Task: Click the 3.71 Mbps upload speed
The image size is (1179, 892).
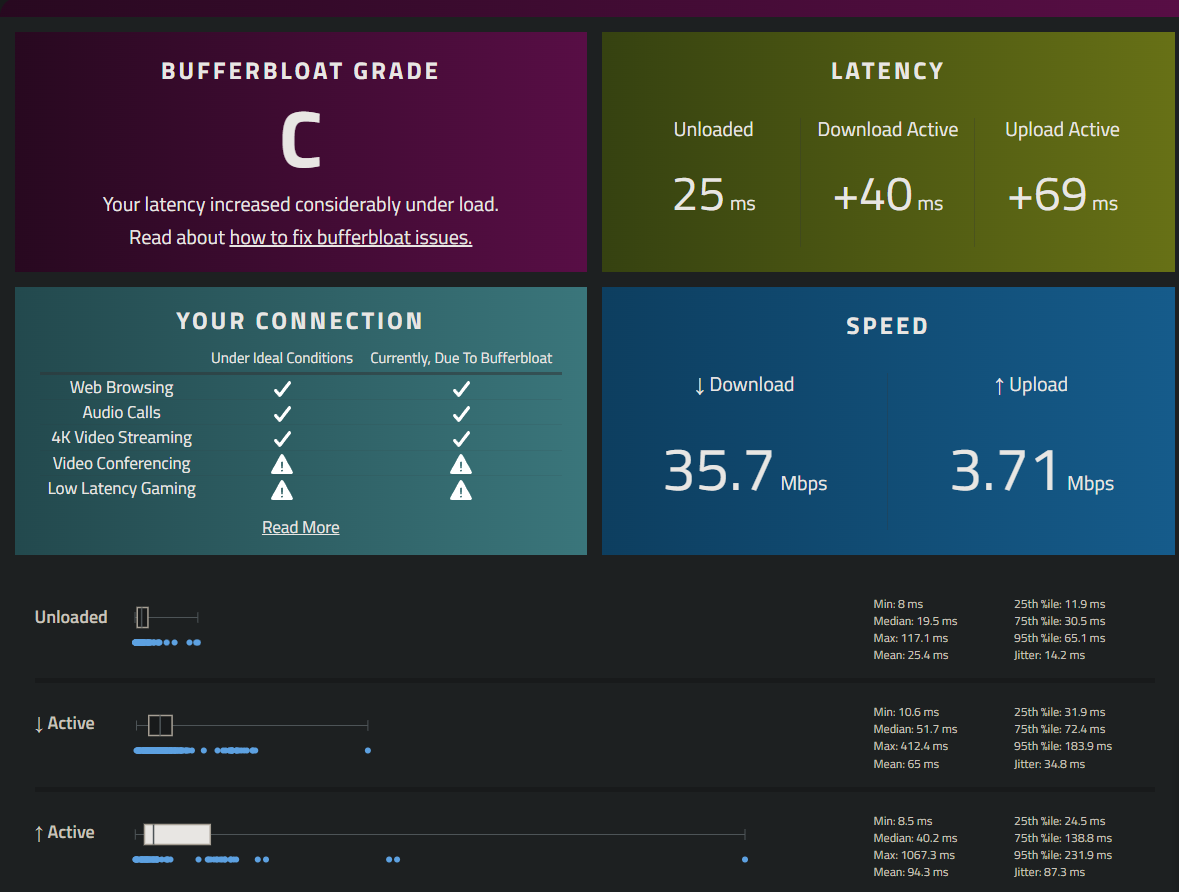Action: [x=1032, y=472]
